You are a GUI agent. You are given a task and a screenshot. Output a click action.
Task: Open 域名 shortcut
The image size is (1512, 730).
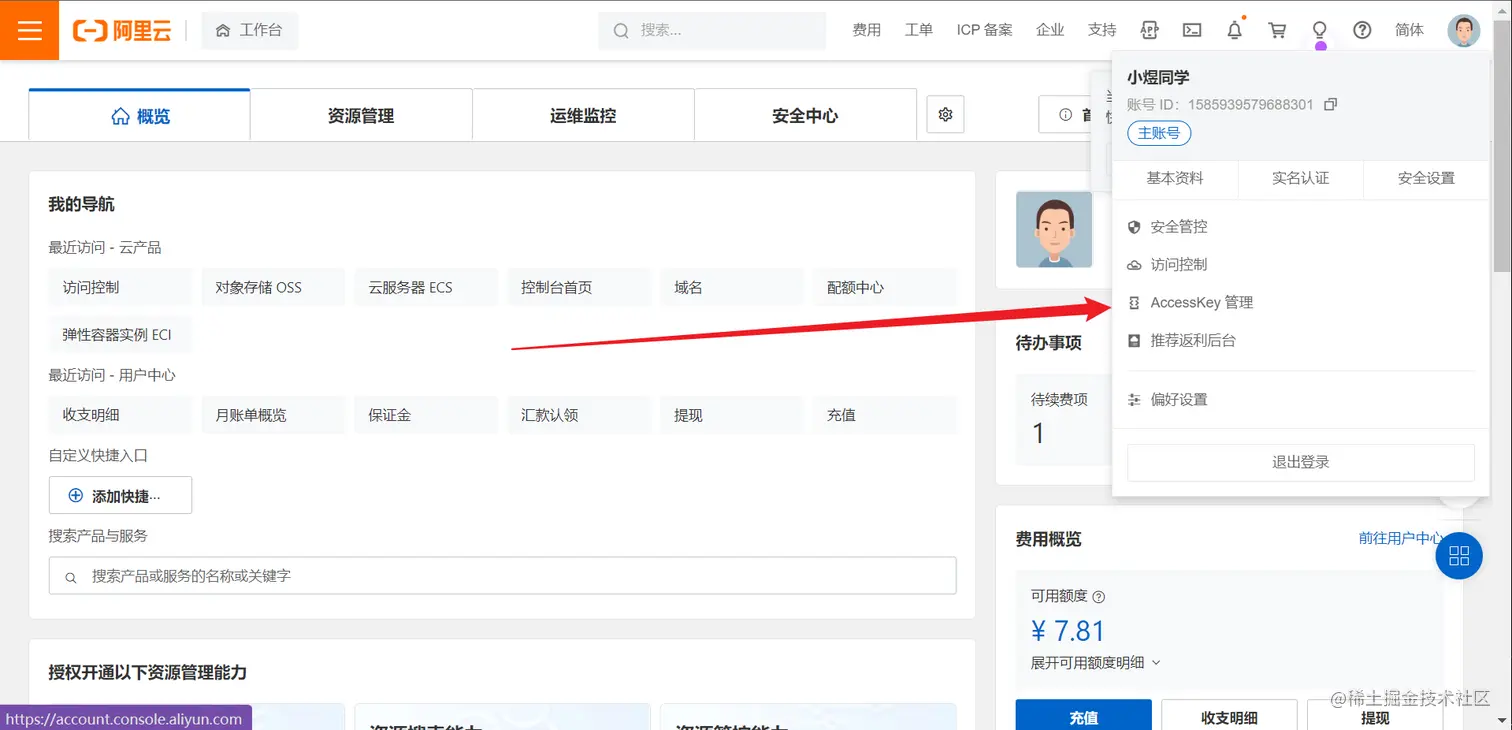732,287
